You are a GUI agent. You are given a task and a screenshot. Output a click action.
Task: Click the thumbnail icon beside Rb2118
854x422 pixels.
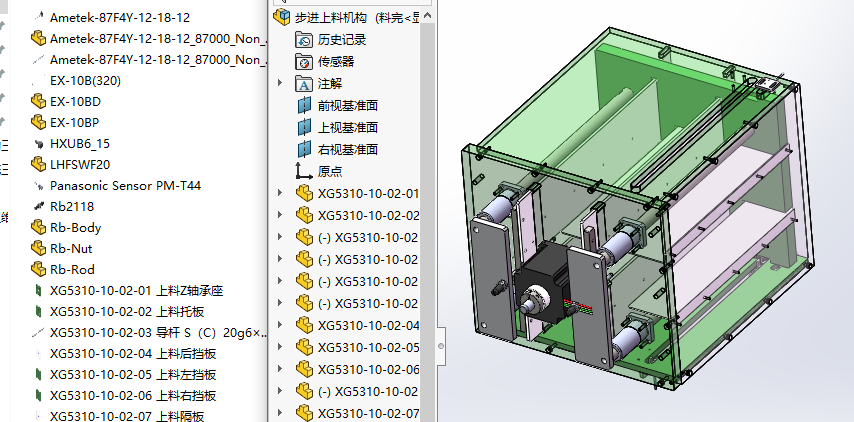point(39,206)
